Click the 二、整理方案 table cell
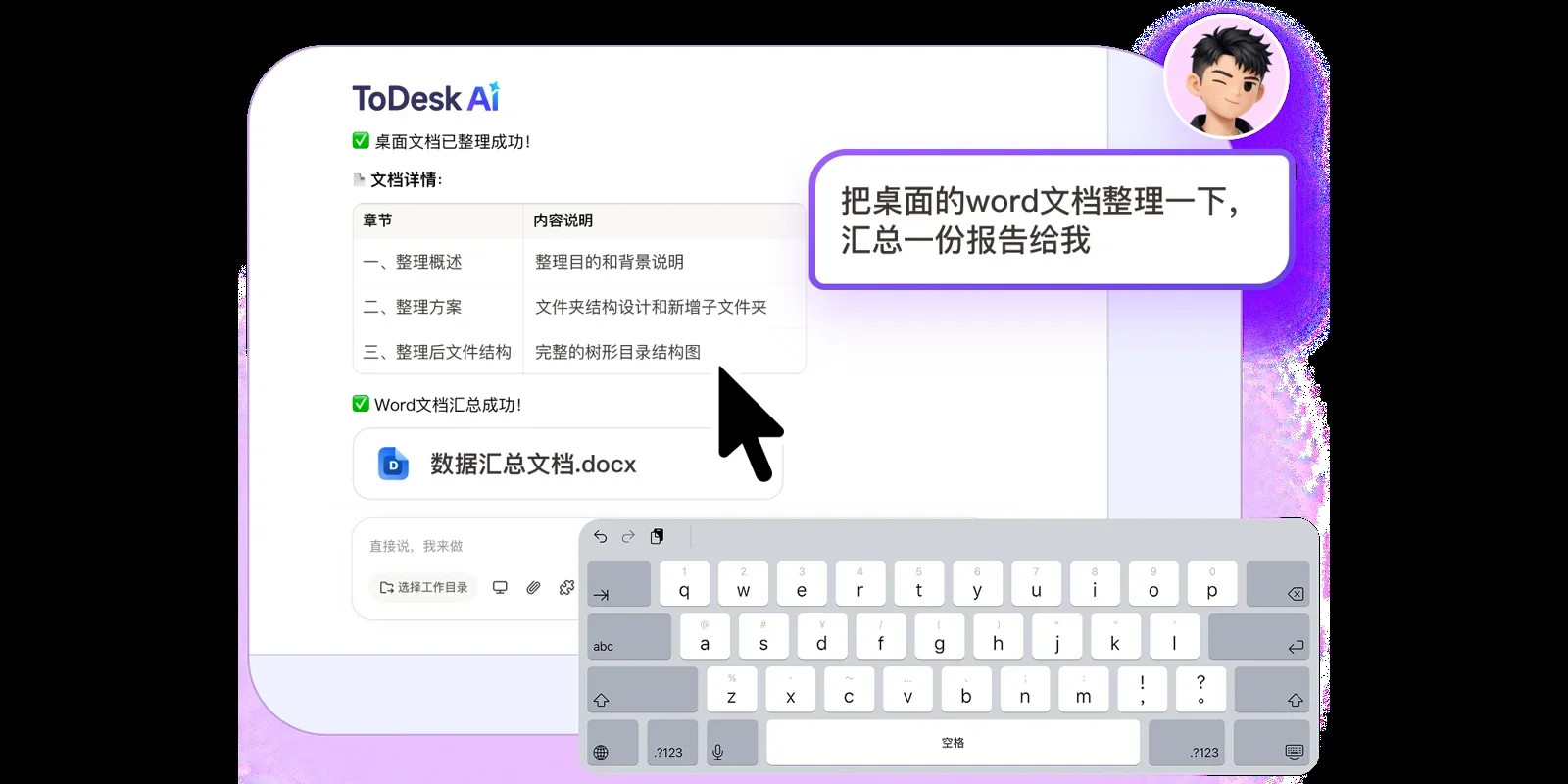 (x=438, y=307)
